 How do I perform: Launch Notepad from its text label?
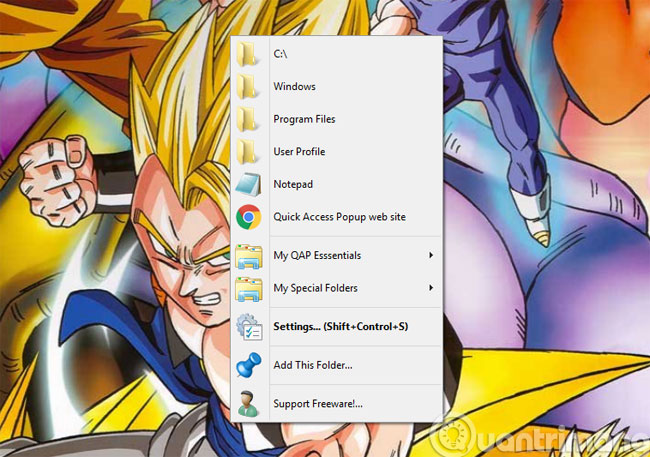tap(293, 184)
